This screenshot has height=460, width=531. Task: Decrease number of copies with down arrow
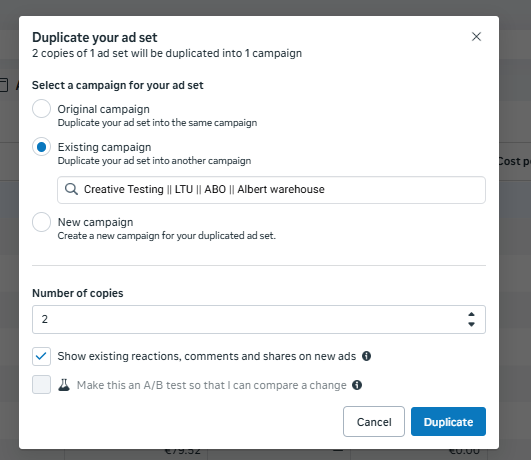[471, 325]
